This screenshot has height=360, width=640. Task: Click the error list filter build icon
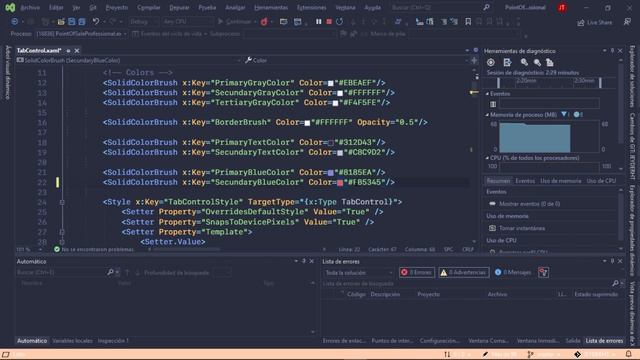coord(543,272)
